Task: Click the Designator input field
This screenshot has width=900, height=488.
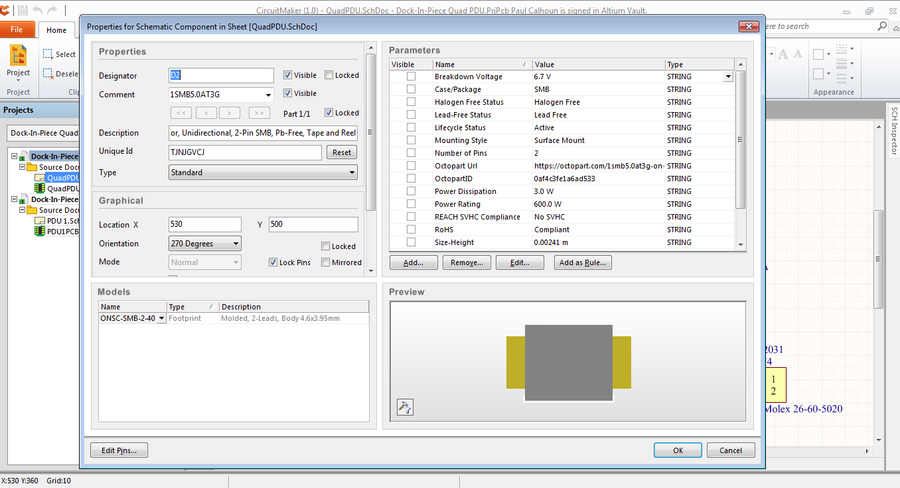Action: [221, 75]
